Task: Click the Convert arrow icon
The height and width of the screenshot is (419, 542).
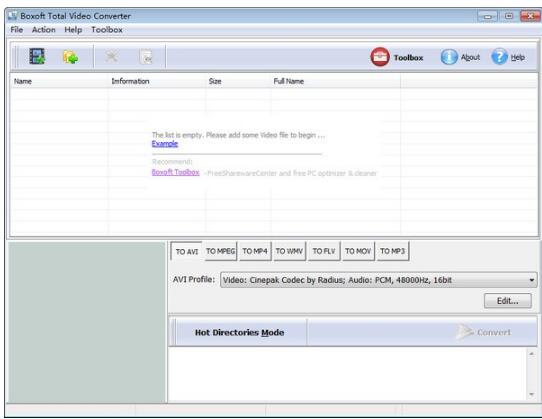Action: [464, 332]
